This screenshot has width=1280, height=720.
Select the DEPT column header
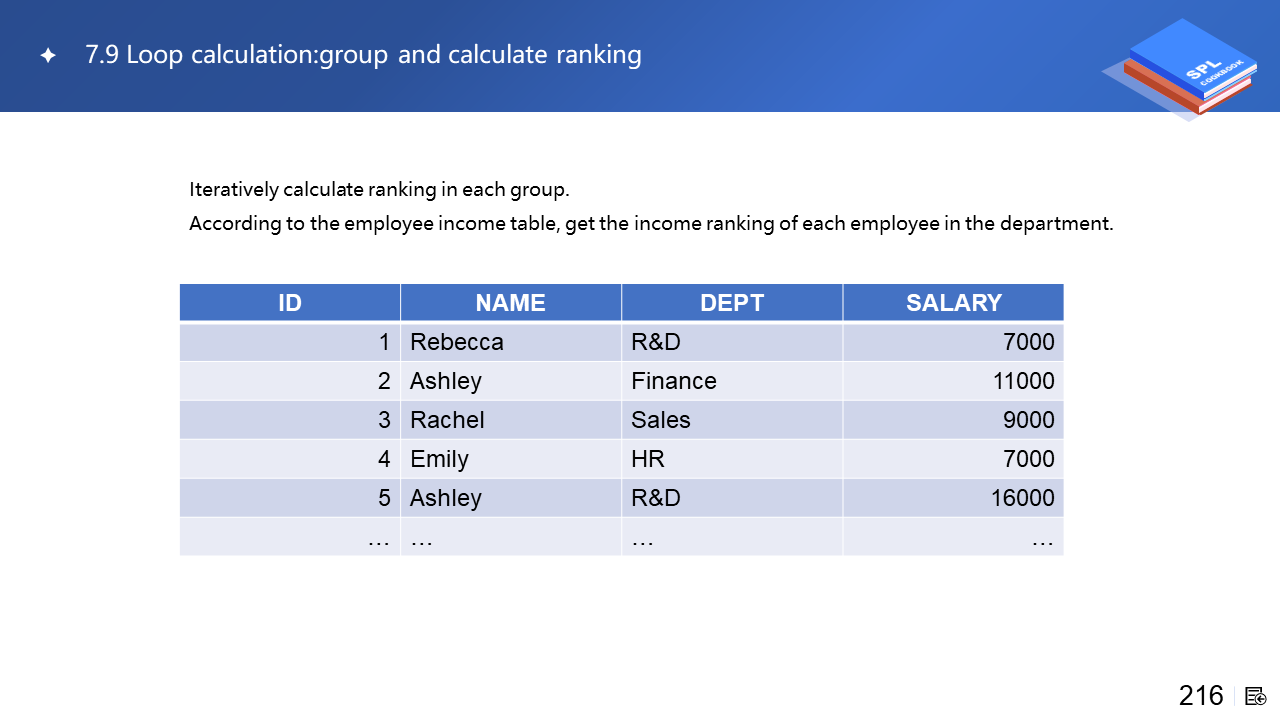tap(732, 303)
